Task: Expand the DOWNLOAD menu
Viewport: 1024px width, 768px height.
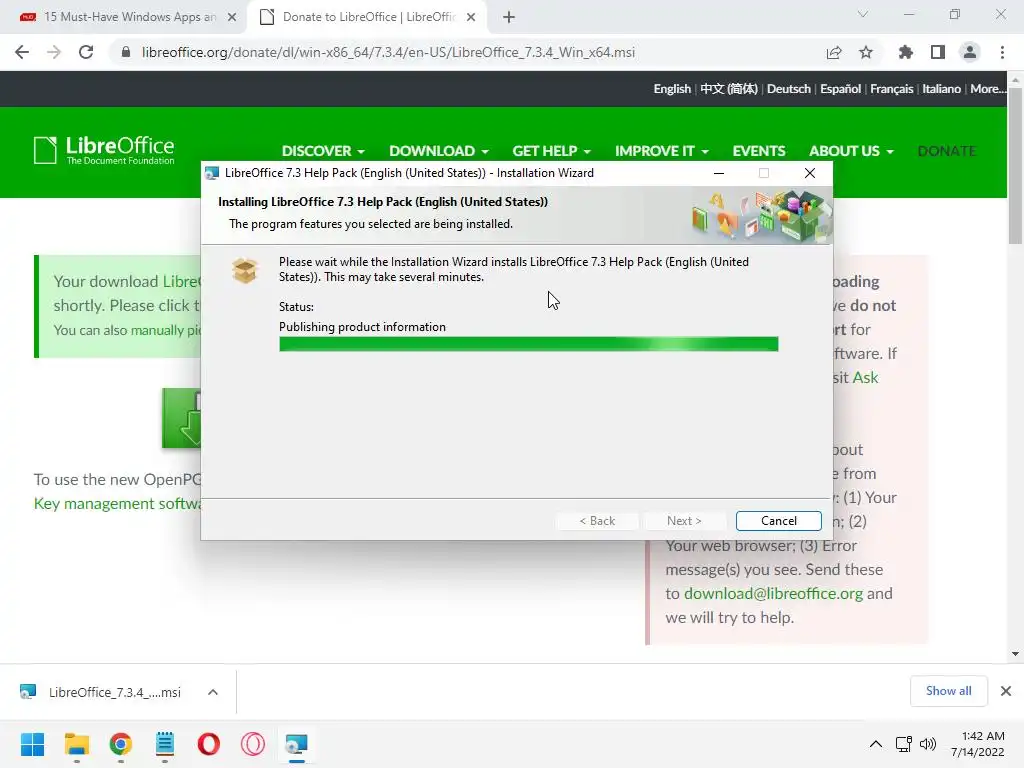Action: [439, 151]
